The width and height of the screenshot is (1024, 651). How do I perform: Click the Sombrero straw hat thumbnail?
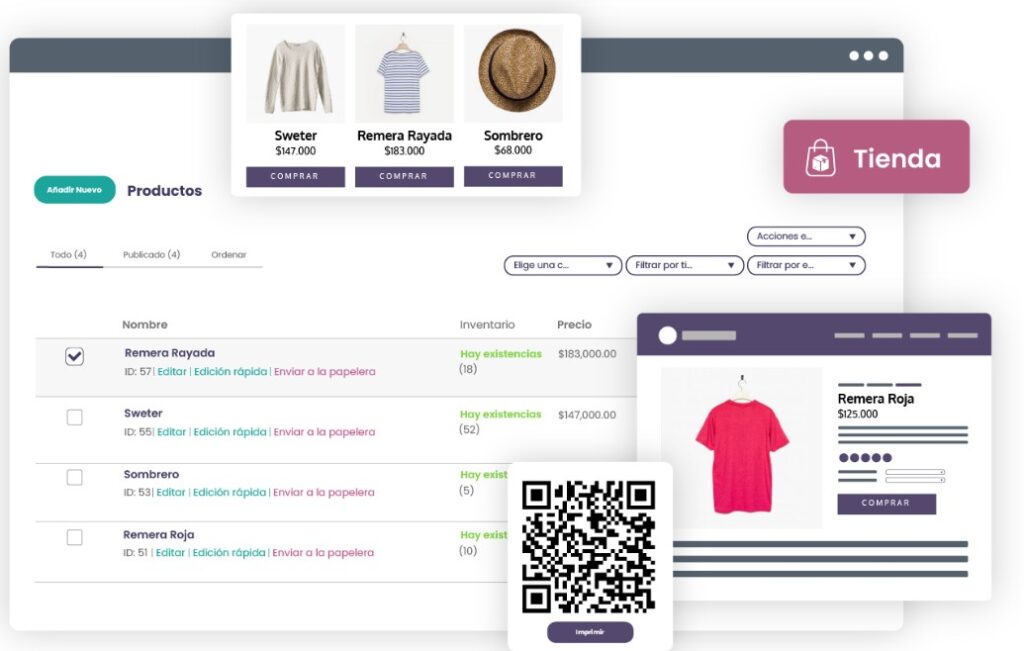[513, 74]
